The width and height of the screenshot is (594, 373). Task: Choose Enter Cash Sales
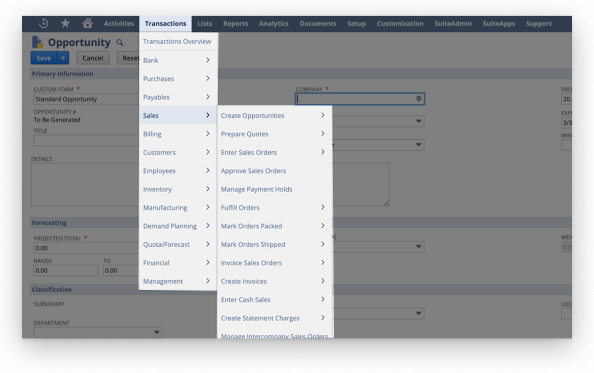275,300
